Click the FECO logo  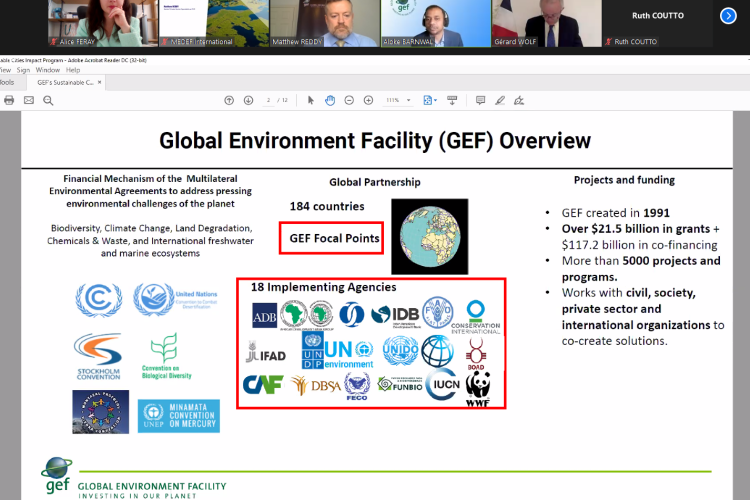tap(357, 387)
